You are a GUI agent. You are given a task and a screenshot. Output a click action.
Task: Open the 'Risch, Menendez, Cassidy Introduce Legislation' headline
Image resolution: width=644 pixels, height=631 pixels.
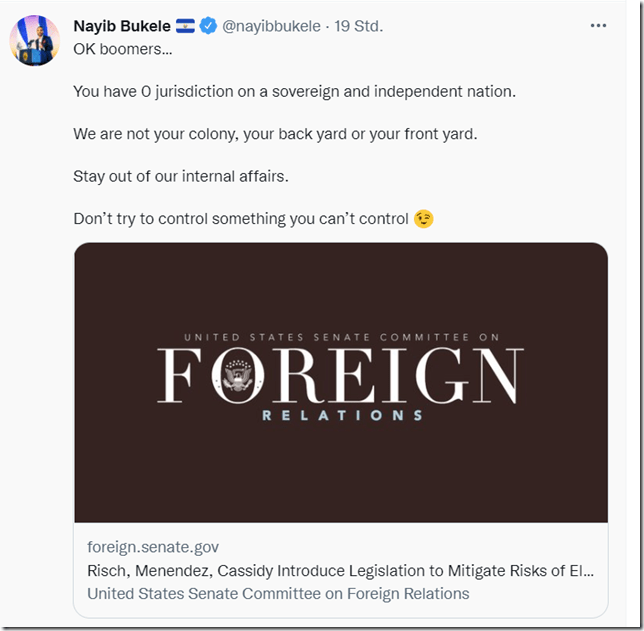pyautogui.click(x=340, y=571)
